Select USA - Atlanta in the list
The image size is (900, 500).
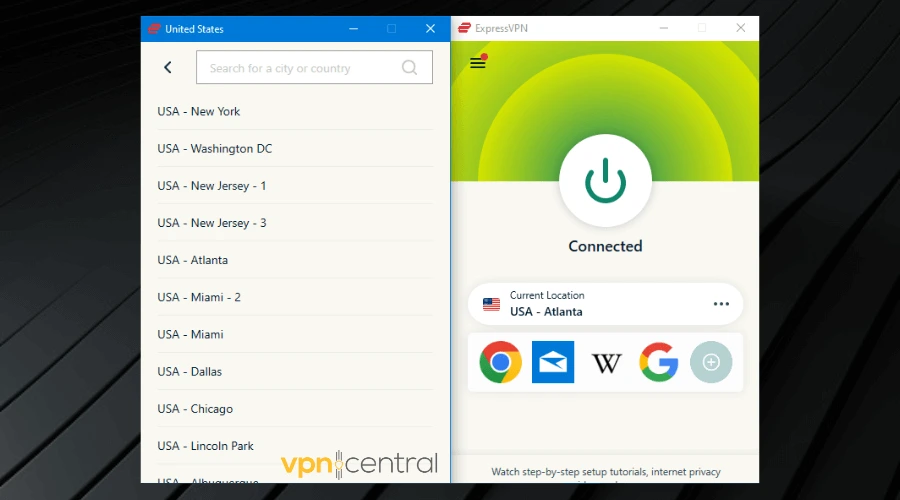pyautogui.click(x=295, y=260)
